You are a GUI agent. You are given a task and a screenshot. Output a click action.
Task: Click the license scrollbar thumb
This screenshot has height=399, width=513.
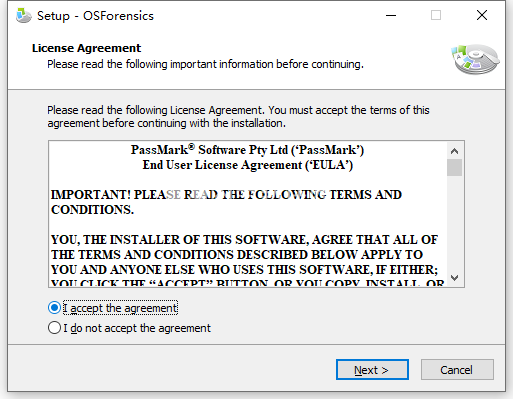point(454,167)
